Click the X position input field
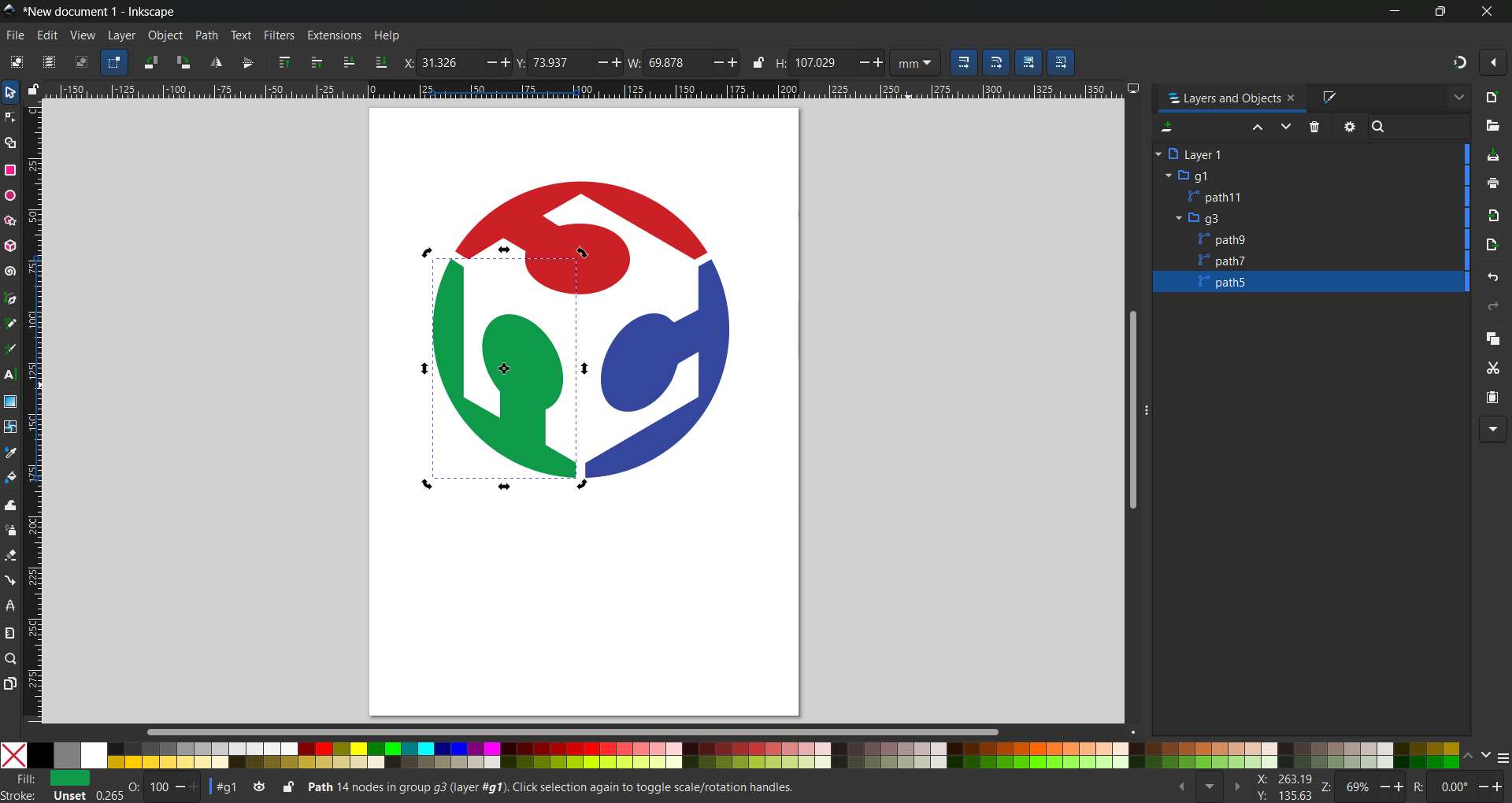 (x=450, y=63)
